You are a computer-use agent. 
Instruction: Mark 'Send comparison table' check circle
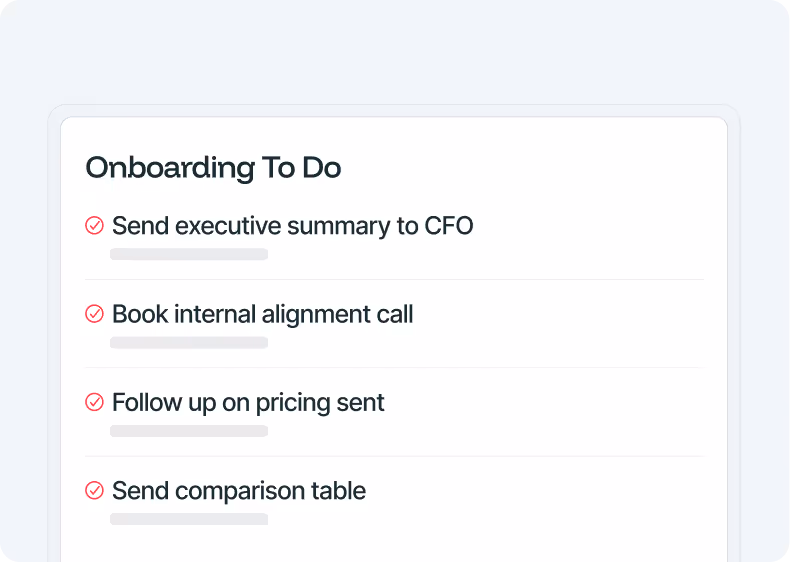(94, 490)
